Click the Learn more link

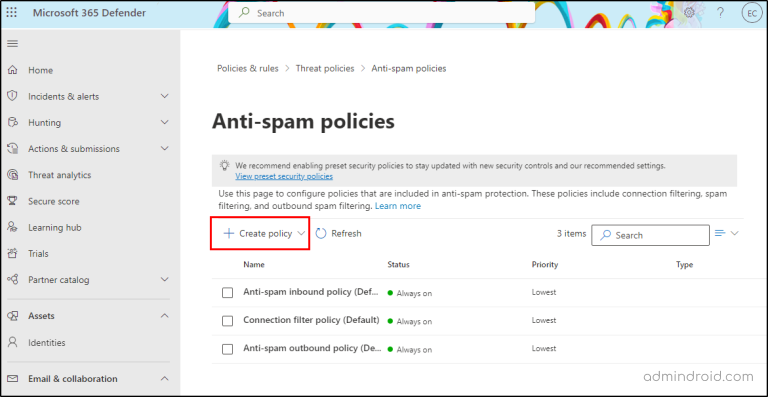point(398,206)
